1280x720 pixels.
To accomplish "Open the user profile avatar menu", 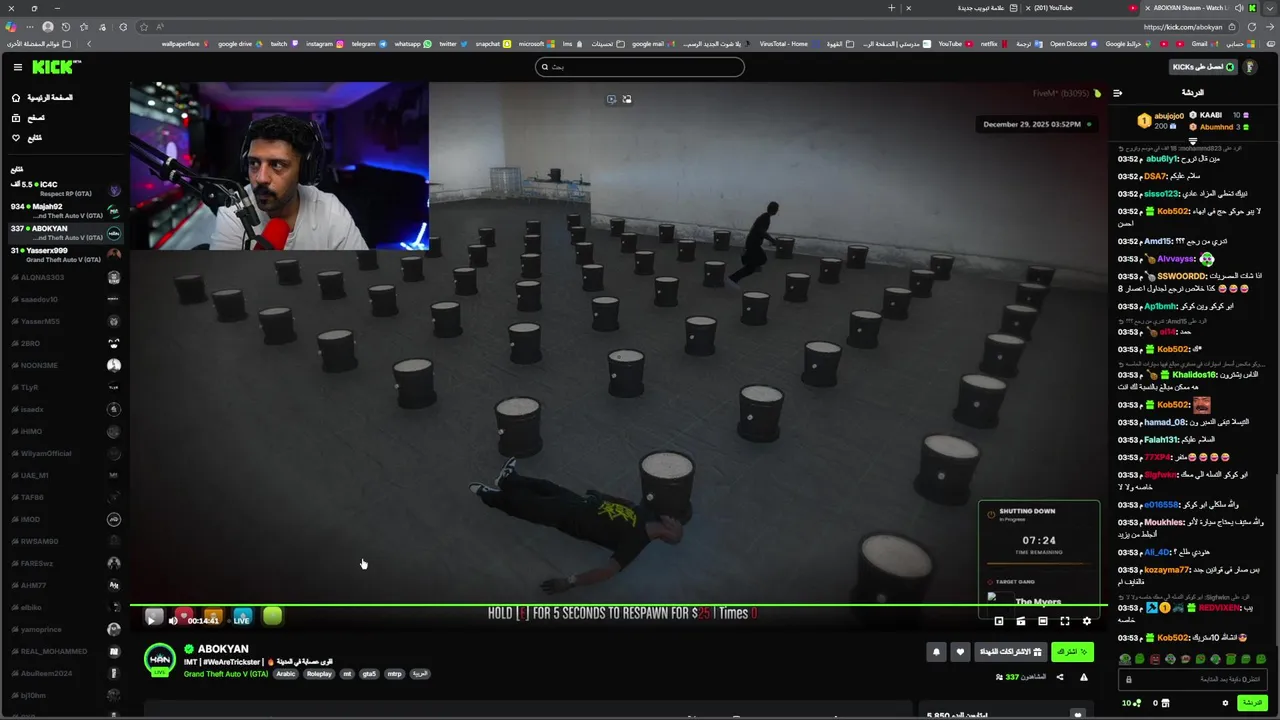I will click(x=1250, y=67).
